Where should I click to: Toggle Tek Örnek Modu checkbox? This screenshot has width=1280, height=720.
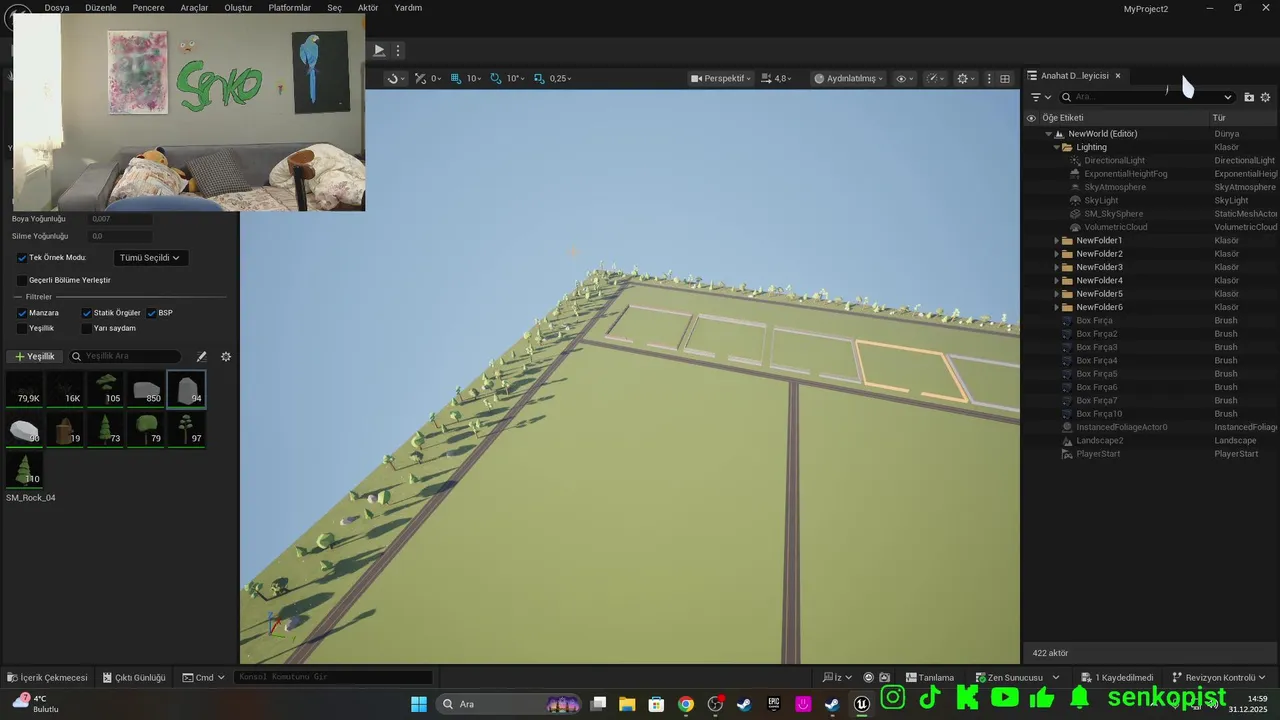(x=22, y=258)
